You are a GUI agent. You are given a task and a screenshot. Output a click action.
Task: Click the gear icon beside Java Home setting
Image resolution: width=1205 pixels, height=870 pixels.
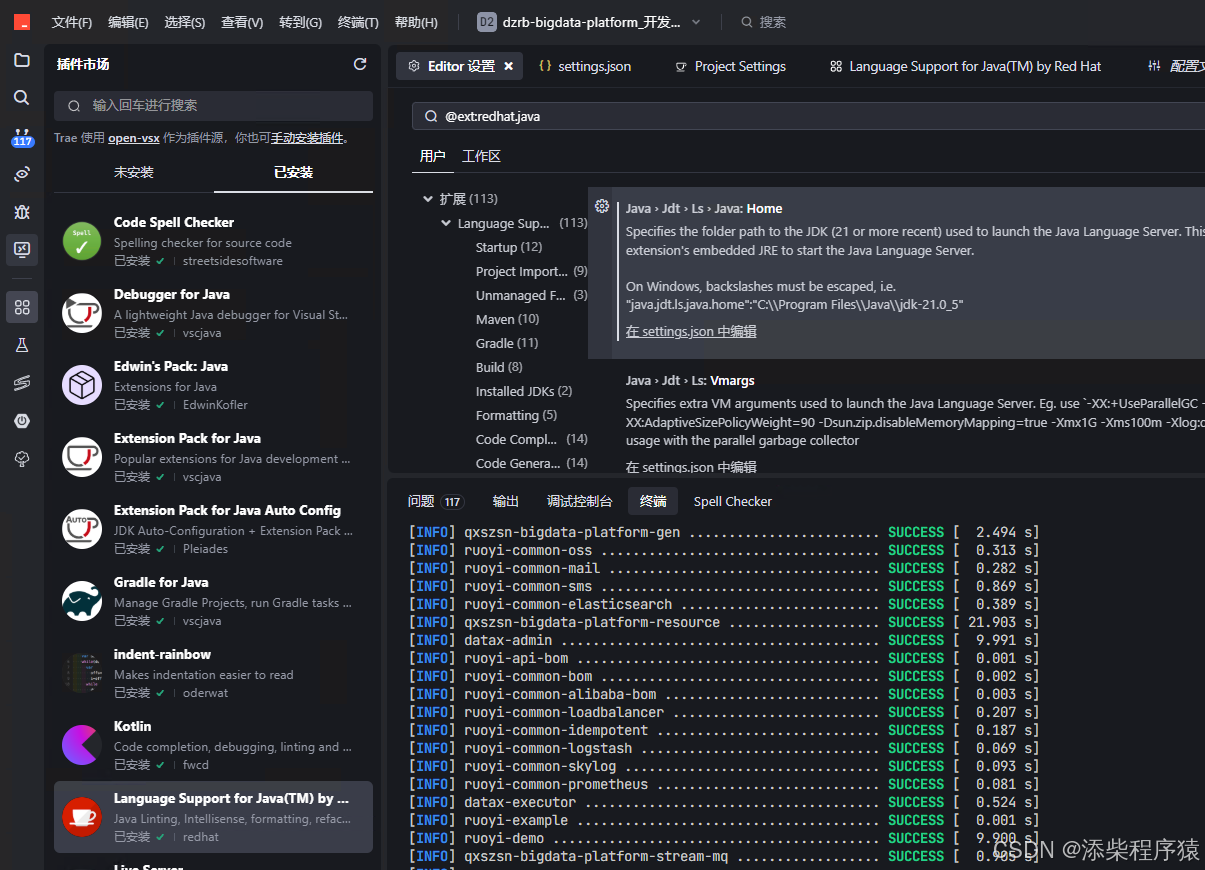point(602,206)
